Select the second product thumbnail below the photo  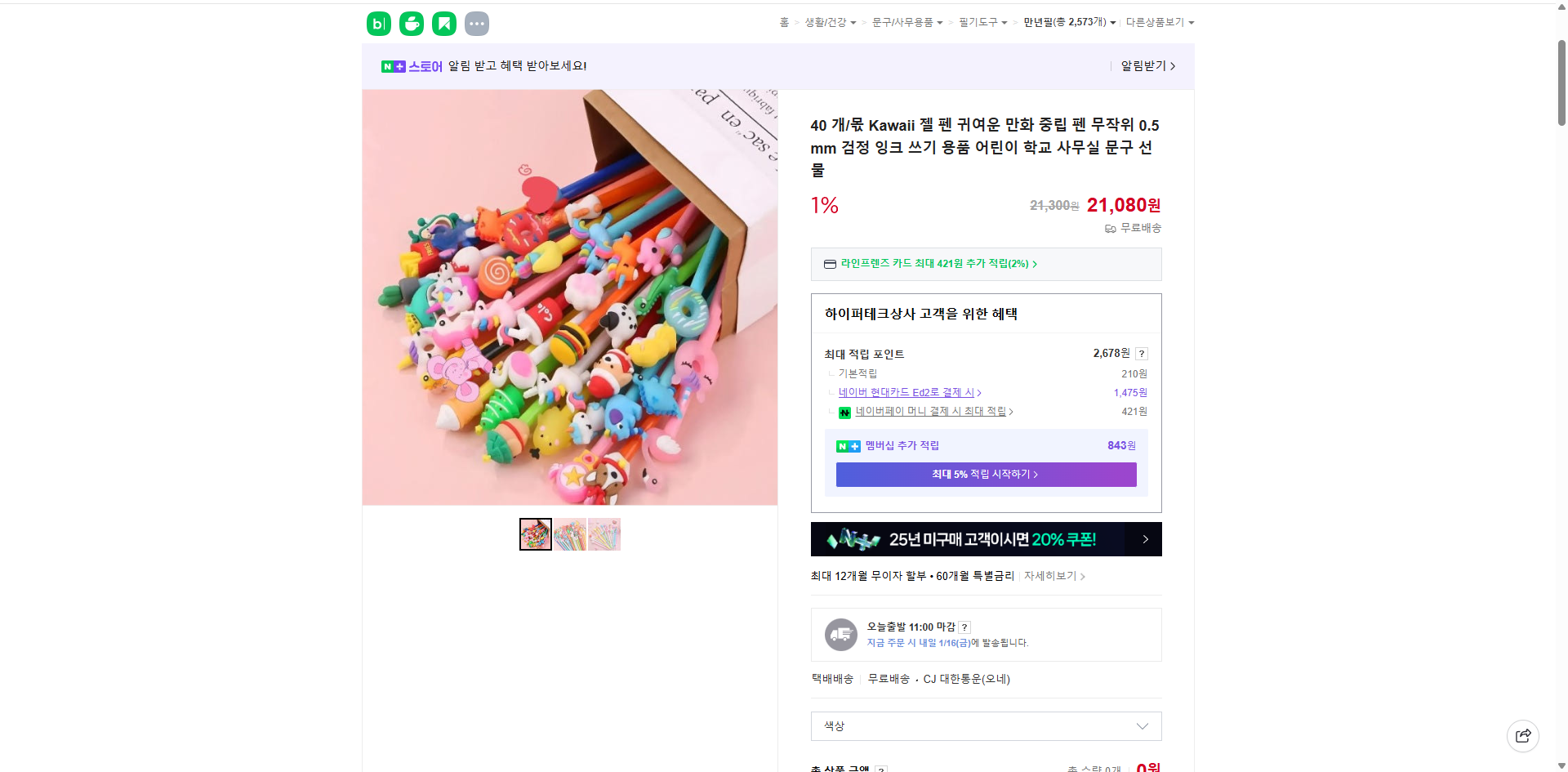[569, 533]
